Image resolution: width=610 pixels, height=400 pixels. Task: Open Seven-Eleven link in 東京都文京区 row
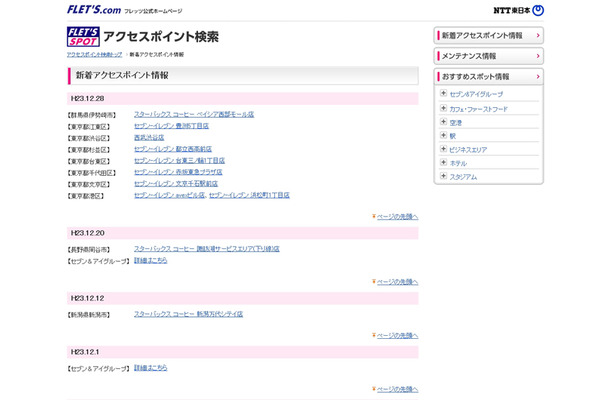pos(176,184)
